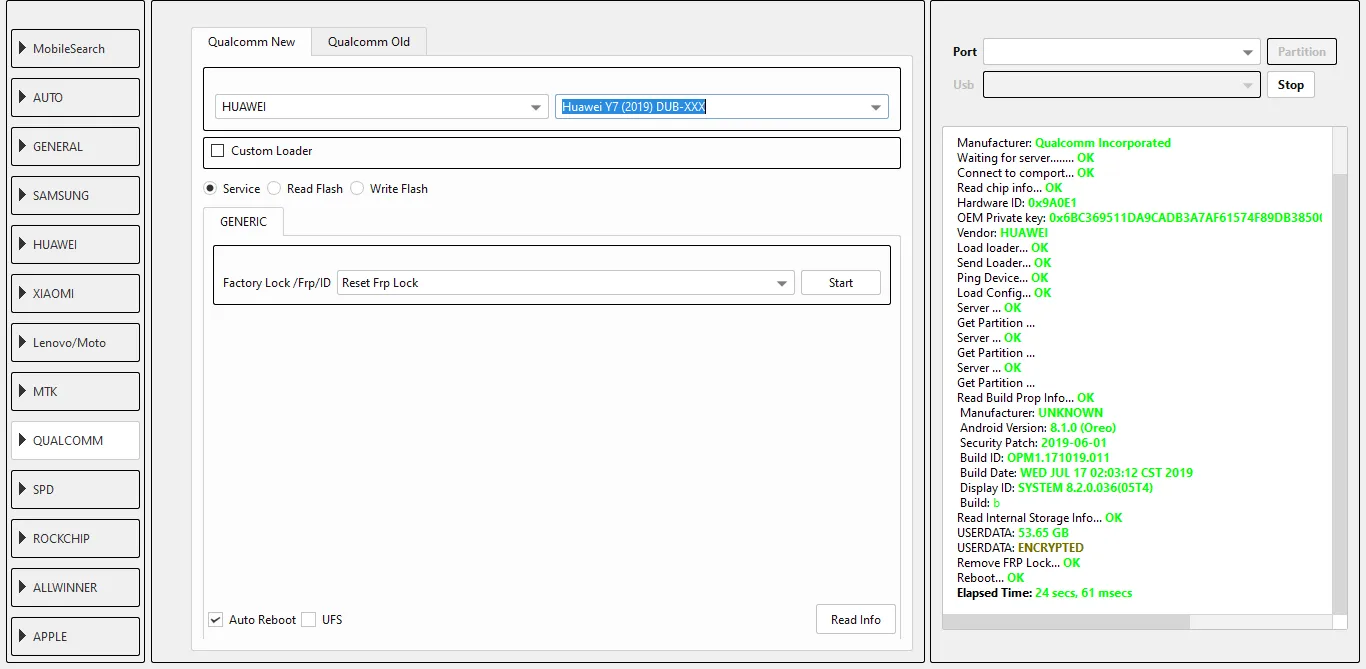This screenshot has height=669, width=1366.
Task: Expand the Lenovo/Moto sidebar section
Action: (75, 343)
